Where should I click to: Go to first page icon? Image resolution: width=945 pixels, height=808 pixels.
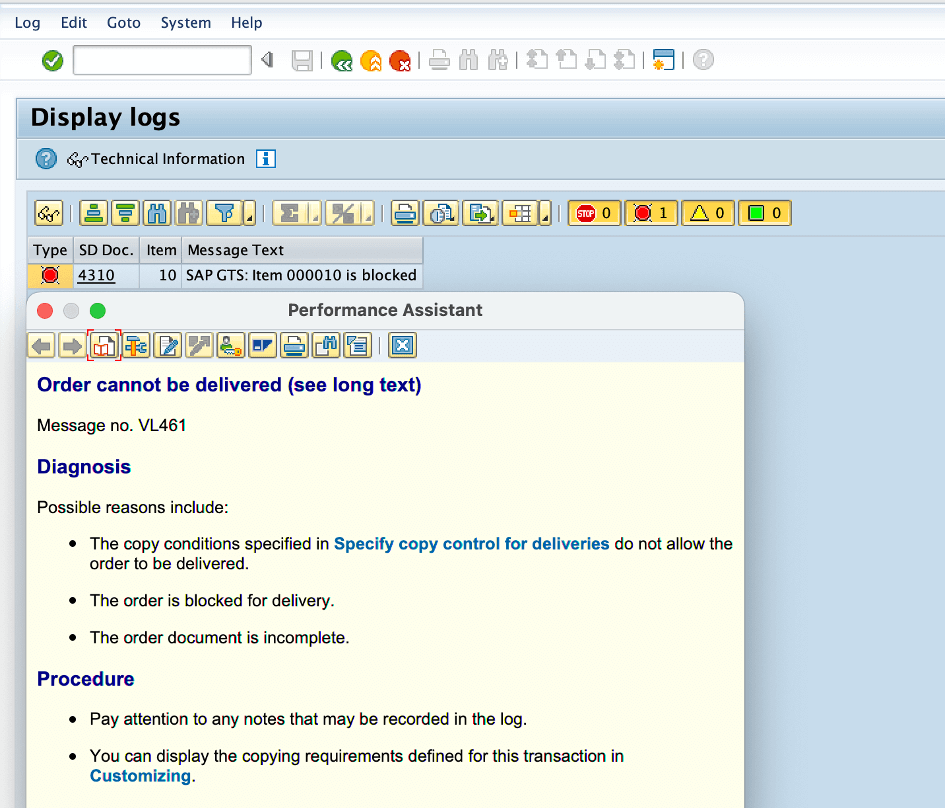537,60
